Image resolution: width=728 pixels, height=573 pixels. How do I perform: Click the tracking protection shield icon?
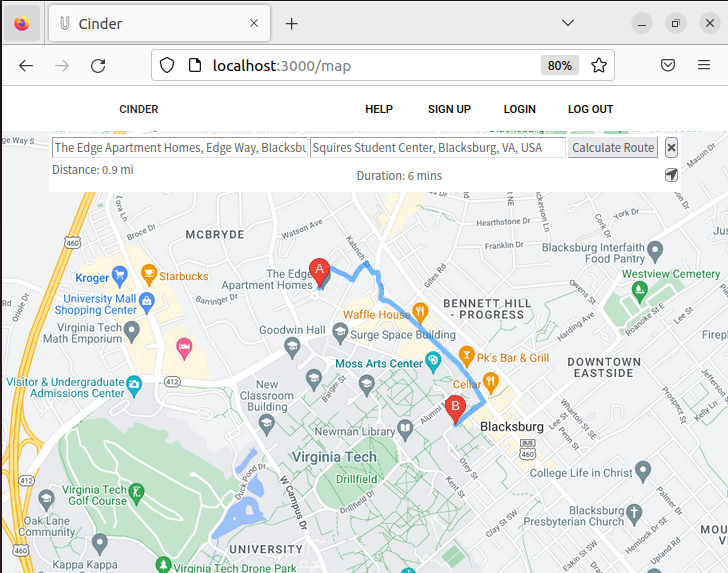(x=167, y=65)
